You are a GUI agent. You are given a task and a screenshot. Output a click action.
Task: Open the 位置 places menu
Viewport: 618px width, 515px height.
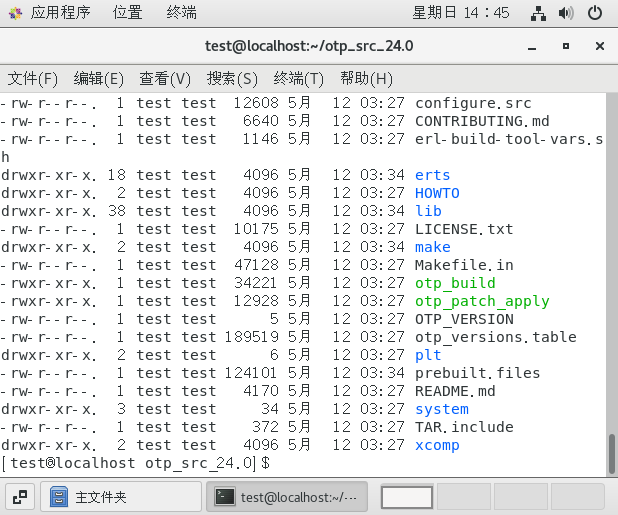[127, 13]
